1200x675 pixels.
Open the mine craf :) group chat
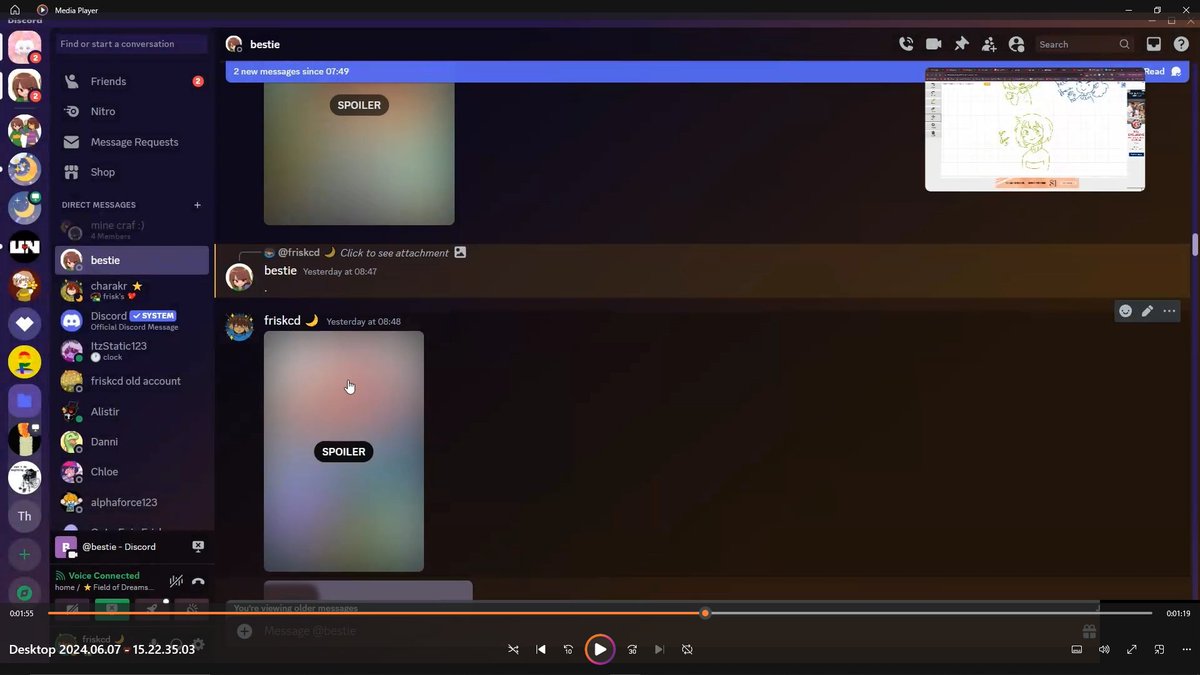click(x=132, y=230)
